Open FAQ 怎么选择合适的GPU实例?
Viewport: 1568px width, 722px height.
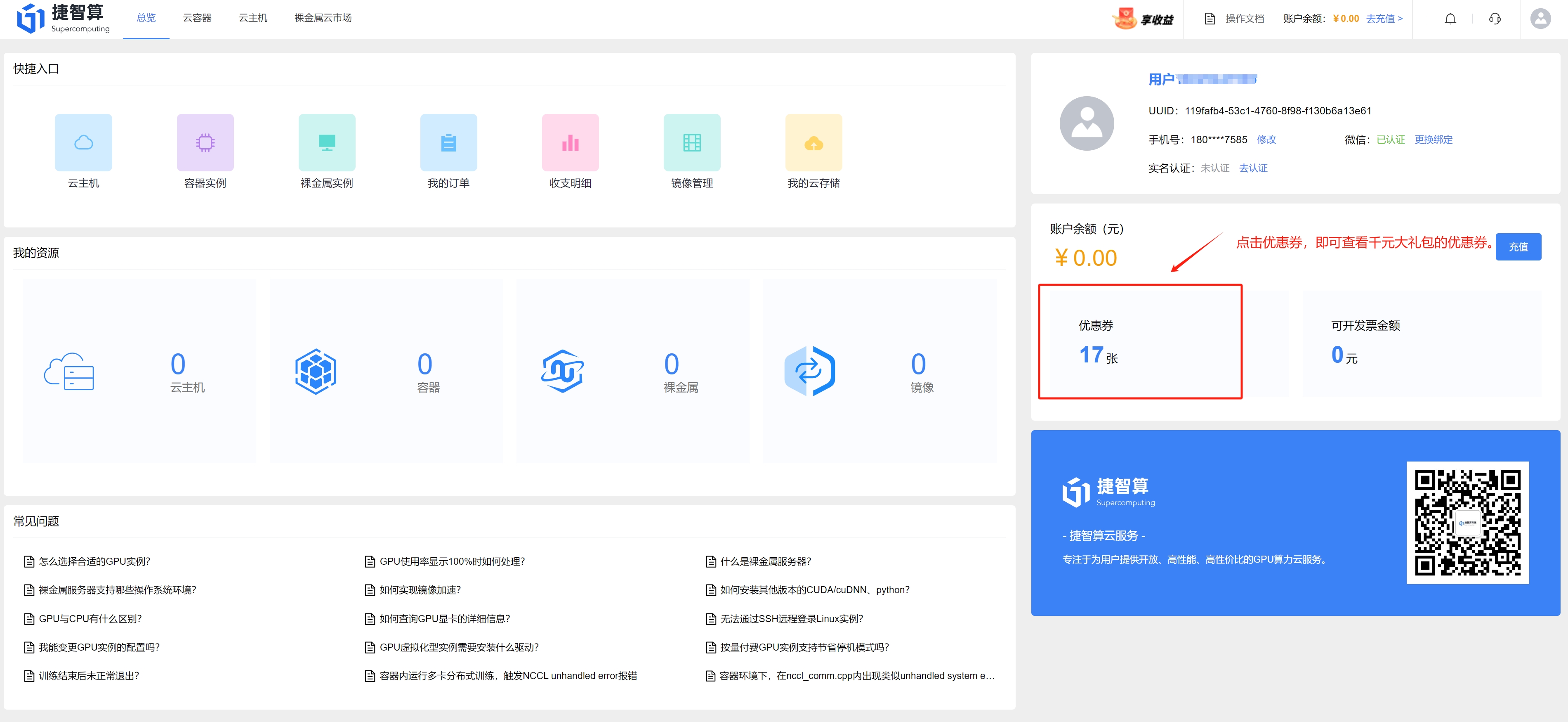94,561
